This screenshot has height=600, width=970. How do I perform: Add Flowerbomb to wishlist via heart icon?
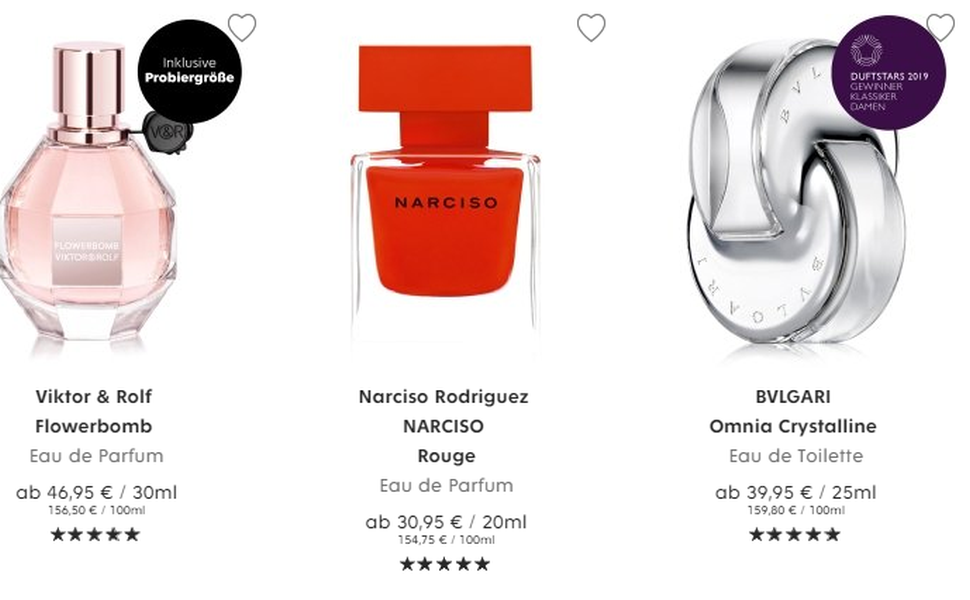241,28
